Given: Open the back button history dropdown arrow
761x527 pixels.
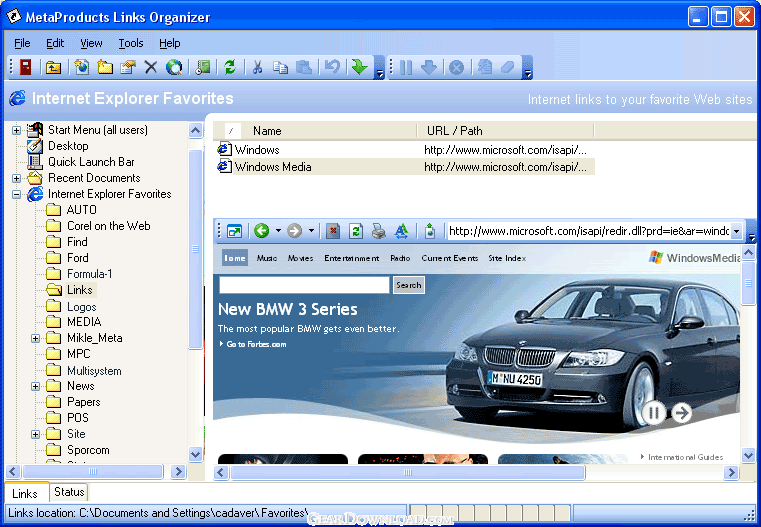Looking at the screenshot, I should coord(278,231).
